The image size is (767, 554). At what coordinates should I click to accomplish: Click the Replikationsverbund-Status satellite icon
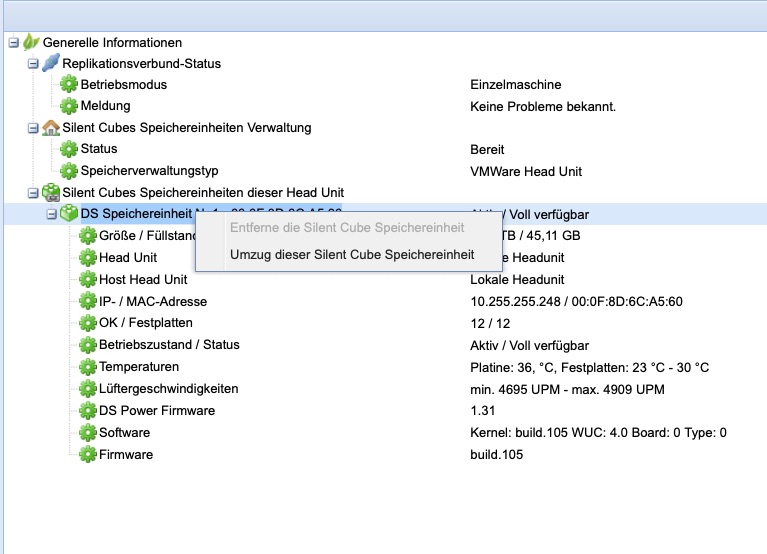(50, 63)
